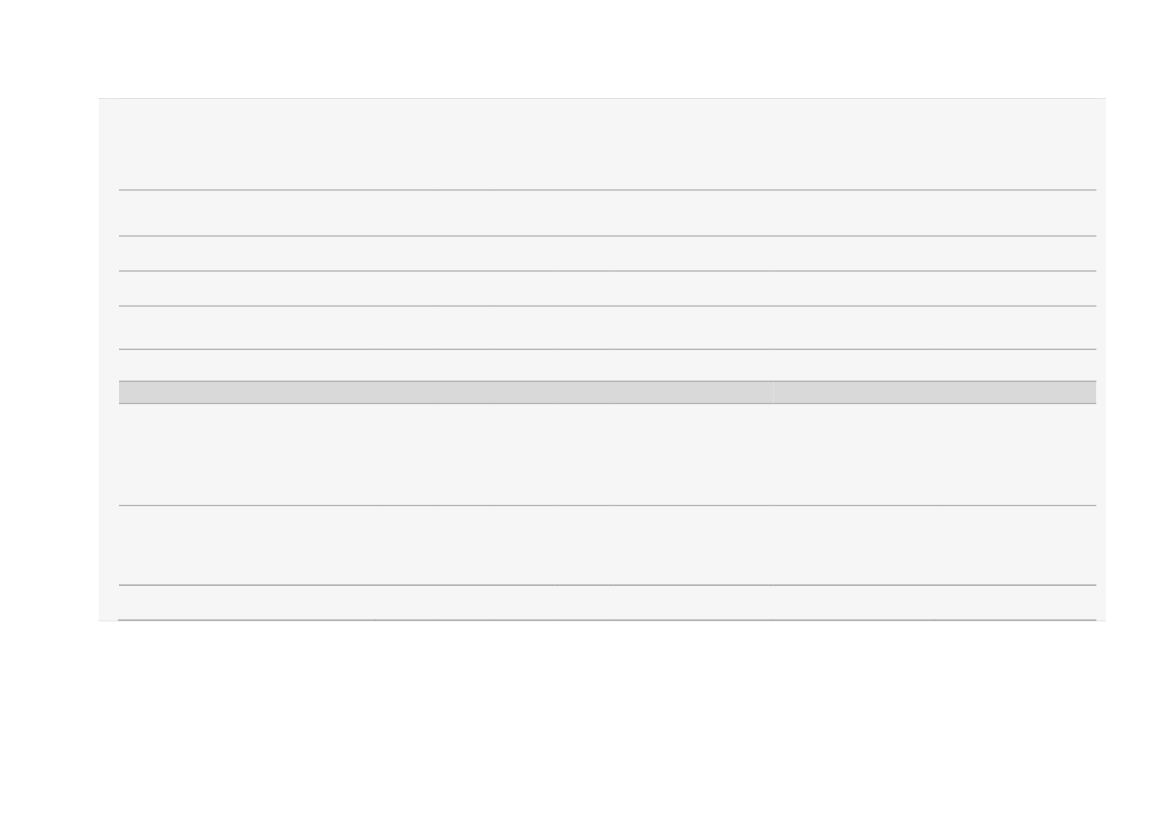The width and height of the screenshot is (1169, 827).
Task: Click the right segment of the gray row
Action: pyautogui.click(x=935, y=392)
